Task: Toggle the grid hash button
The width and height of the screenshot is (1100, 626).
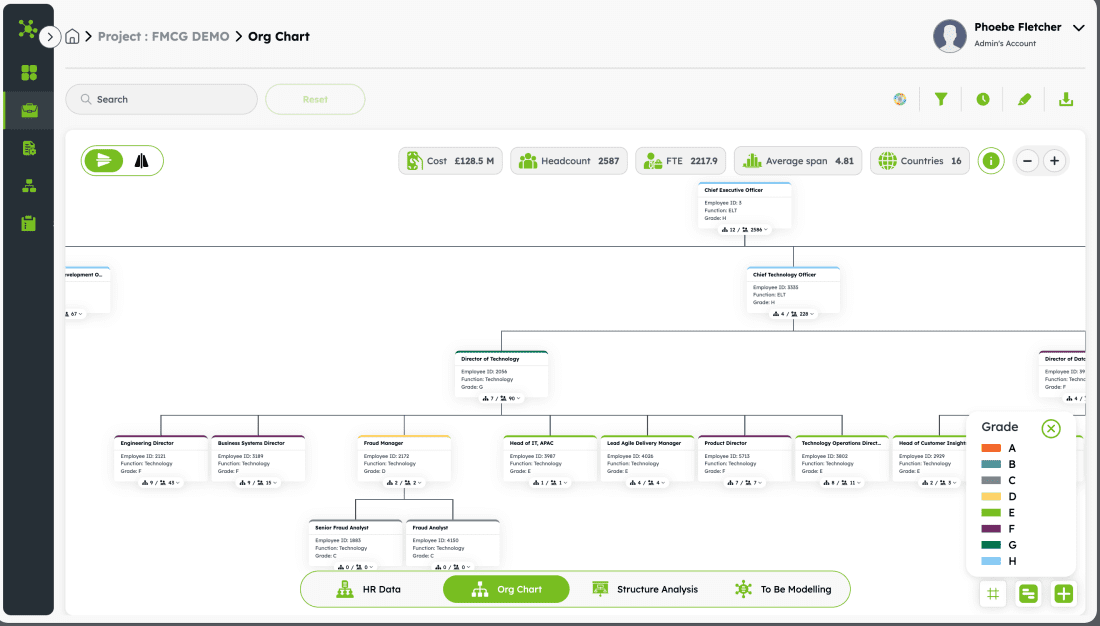Action: click(993, 594)
